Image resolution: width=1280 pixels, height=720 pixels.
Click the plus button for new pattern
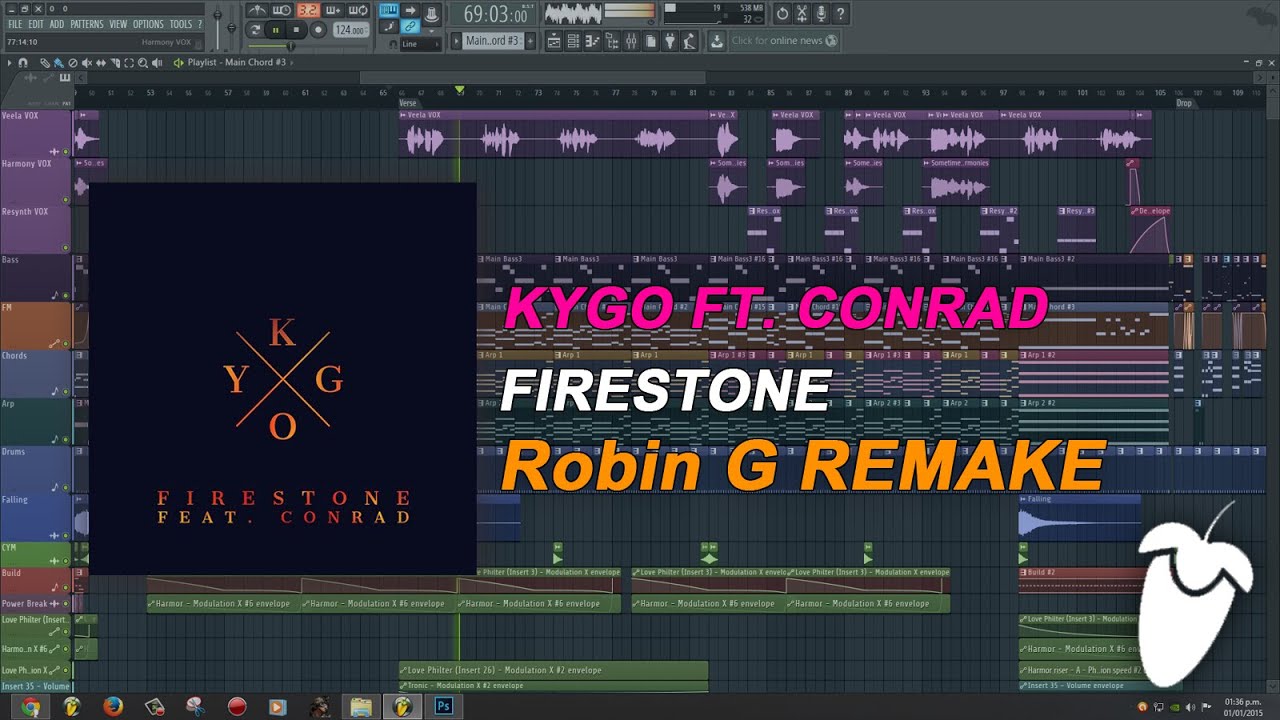pyautogui.click(x=531, y=41)
